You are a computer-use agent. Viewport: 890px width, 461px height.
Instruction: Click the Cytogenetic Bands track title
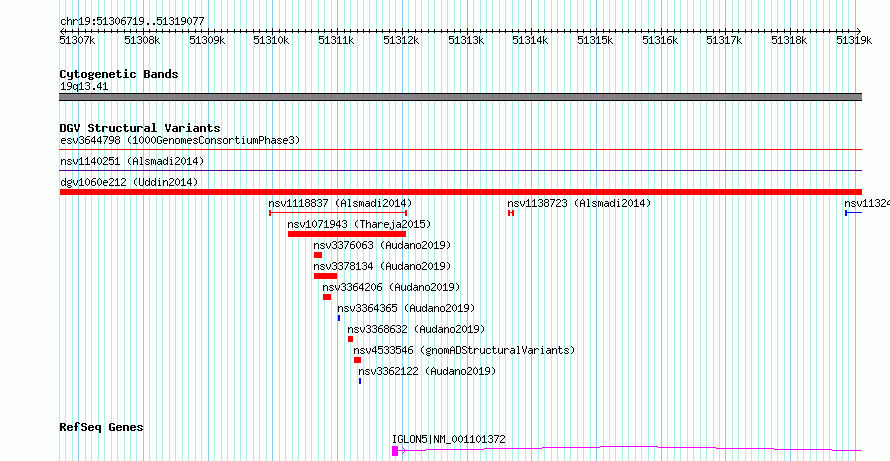point(119,74)
